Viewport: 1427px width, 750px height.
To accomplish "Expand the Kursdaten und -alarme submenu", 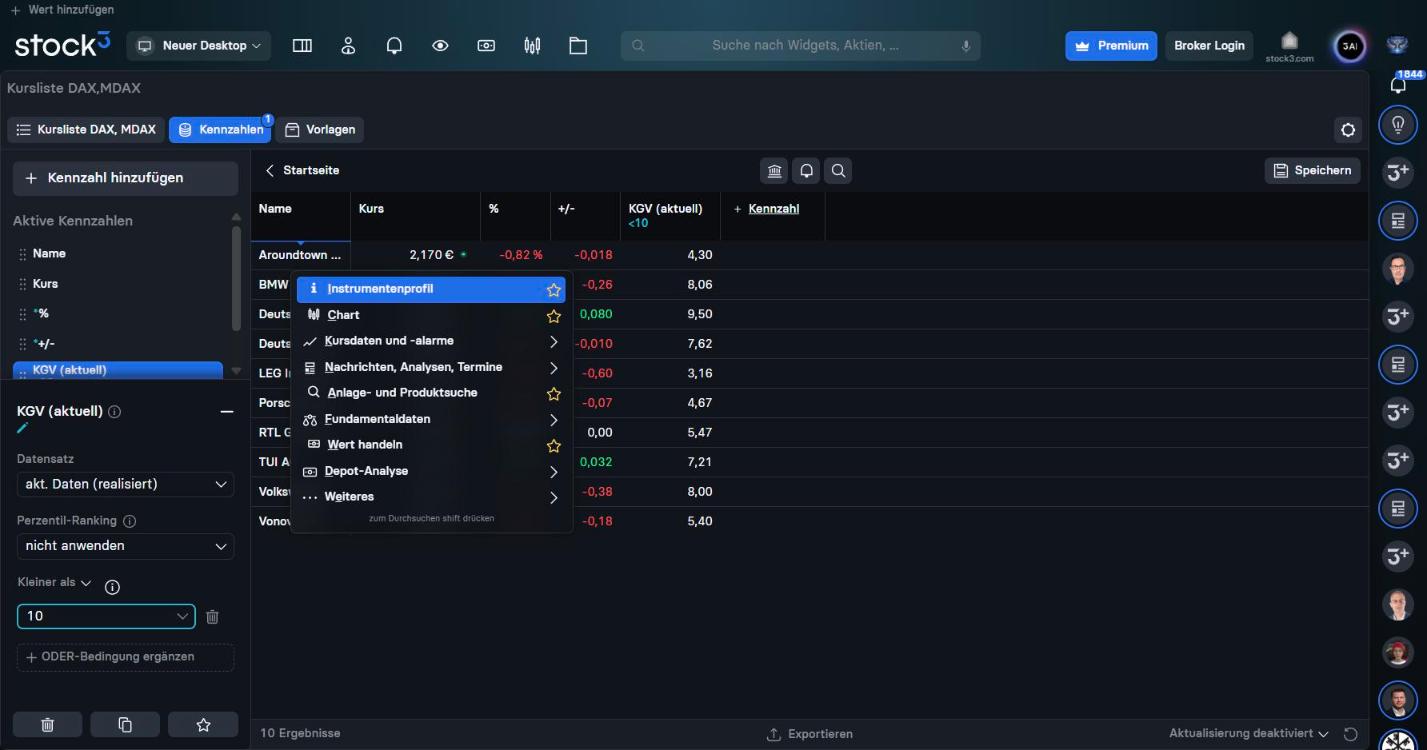I will (431, 341).
